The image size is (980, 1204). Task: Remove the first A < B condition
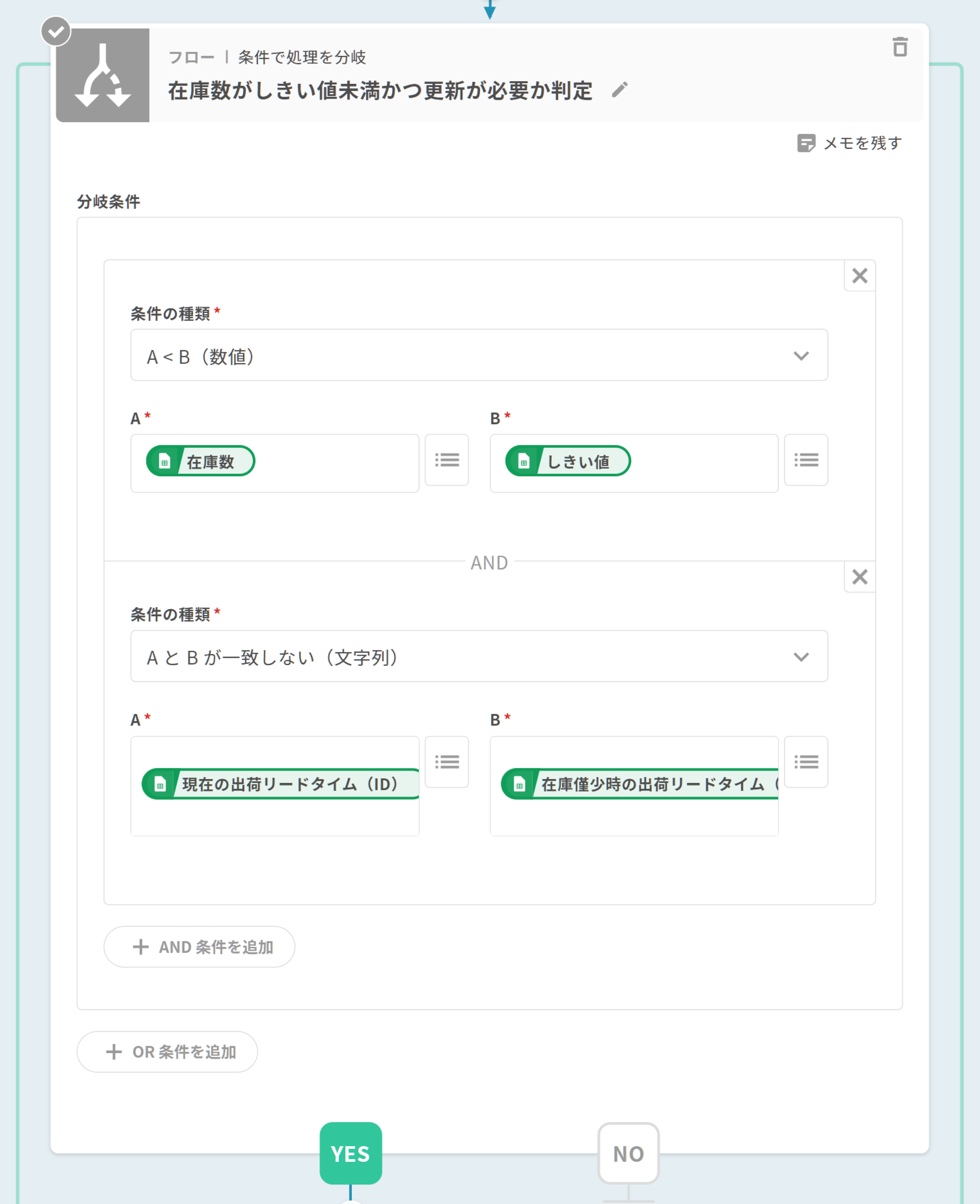coord(859,276)
